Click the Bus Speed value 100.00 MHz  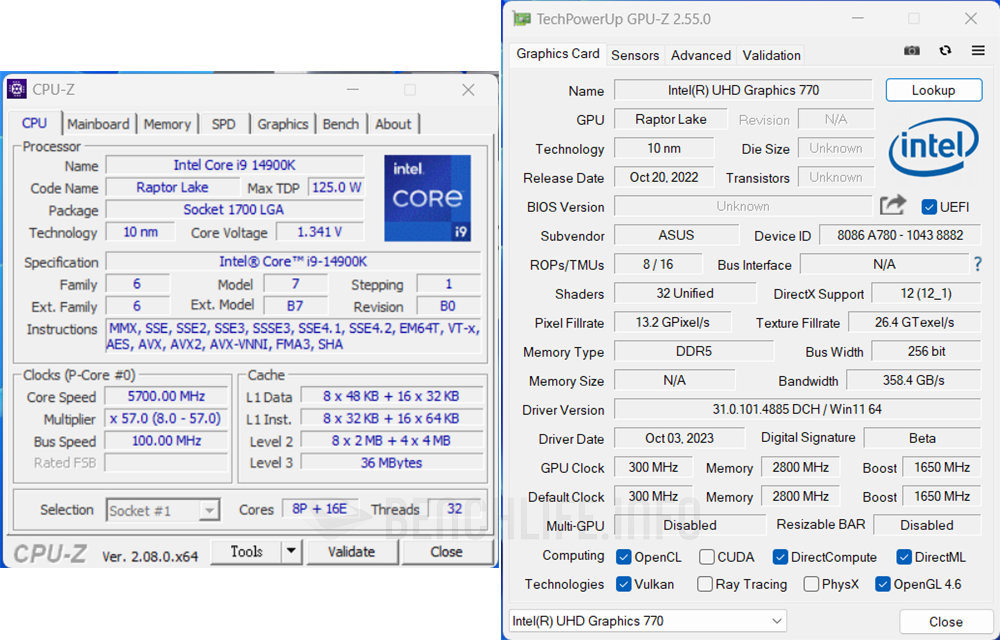pyautogui.click(x=166, y=441)
